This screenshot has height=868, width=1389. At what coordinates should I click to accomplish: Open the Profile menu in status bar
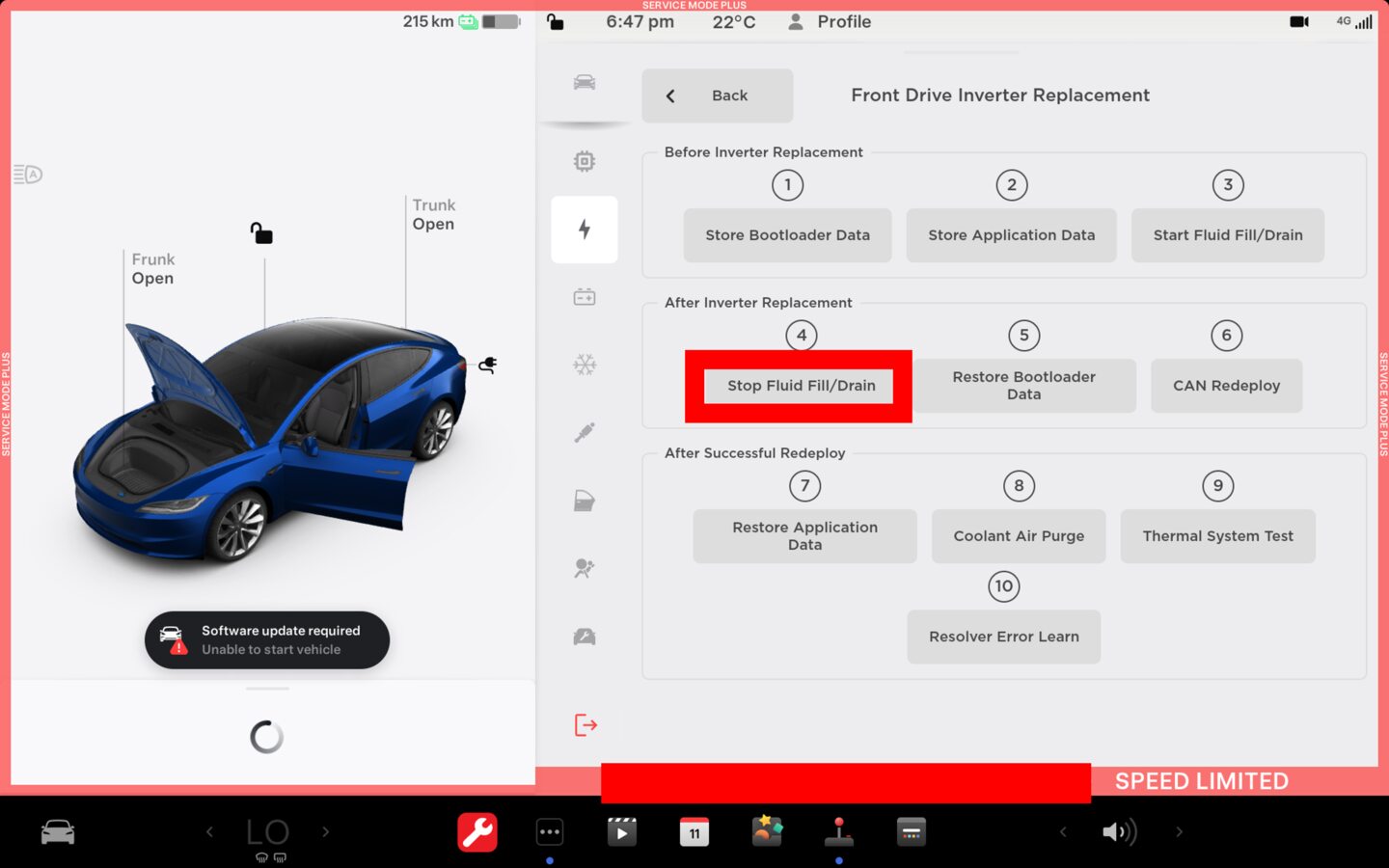(830, 21)
